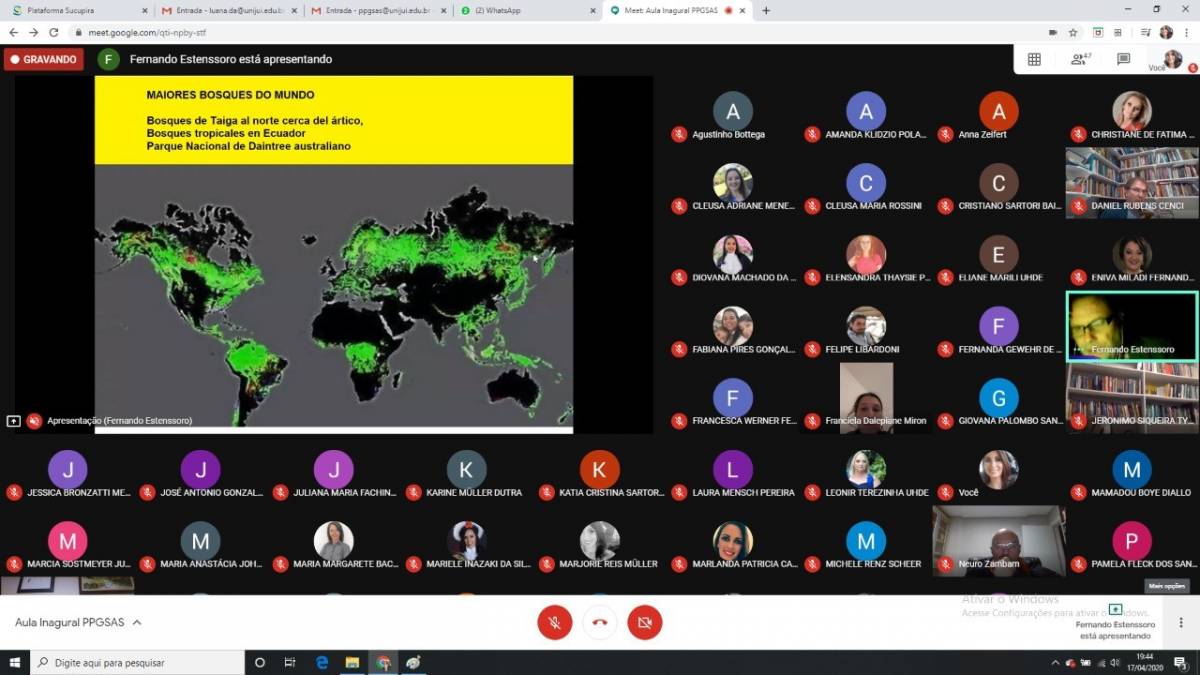
Task: Click the GRAVANDO recording indicator
Action: pyautogui.click(x=43, y=59)
